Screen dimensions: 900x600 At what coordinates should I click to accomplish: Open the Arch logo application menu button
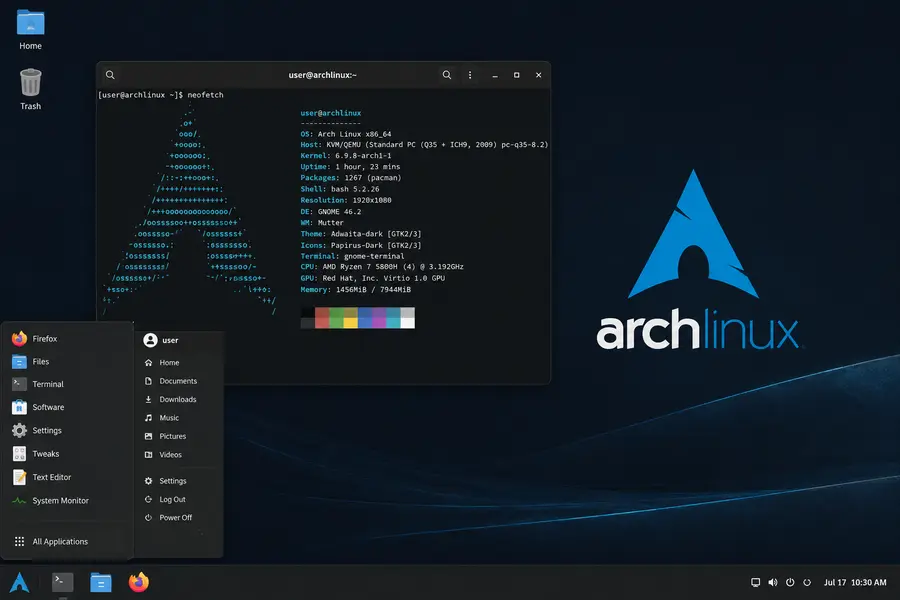(x=20, y=582)
